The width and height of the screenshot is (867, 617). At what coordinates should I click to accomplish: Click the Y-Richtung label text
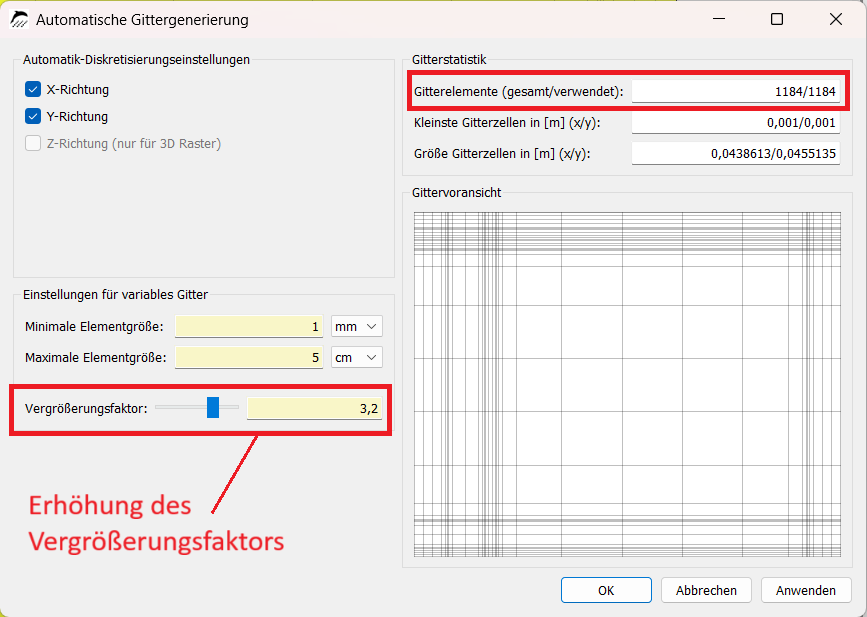(77, 117)
